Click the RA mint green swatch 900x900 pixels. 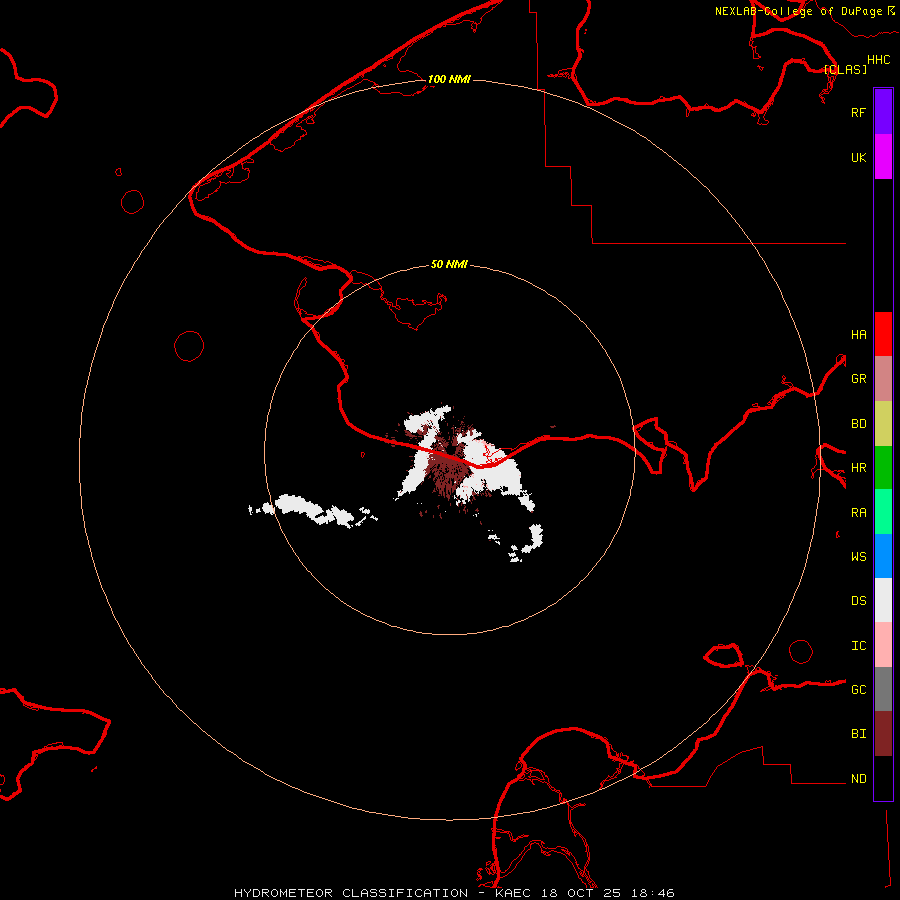(x=883, y=512)
